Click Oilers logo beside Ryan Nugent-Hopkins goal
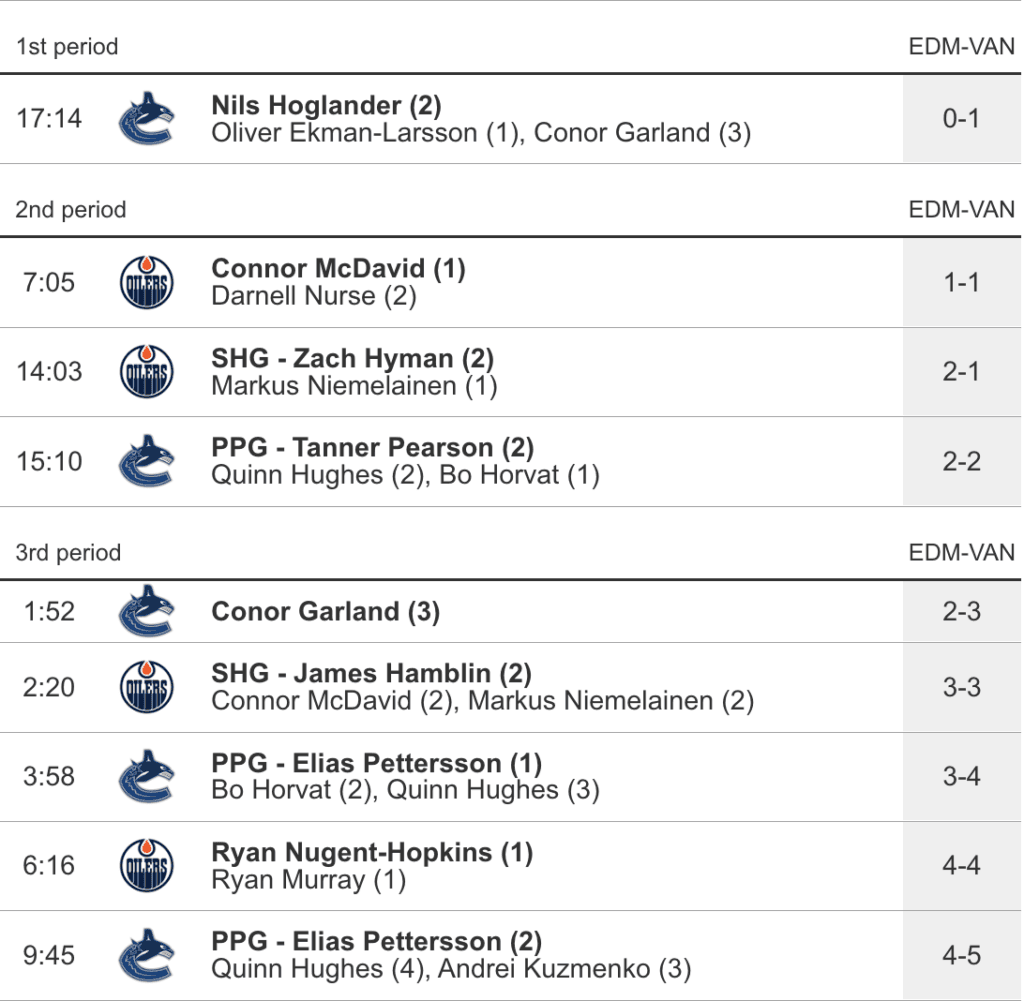Viewport: 1024px width, 1001px height. coord(146,866)
